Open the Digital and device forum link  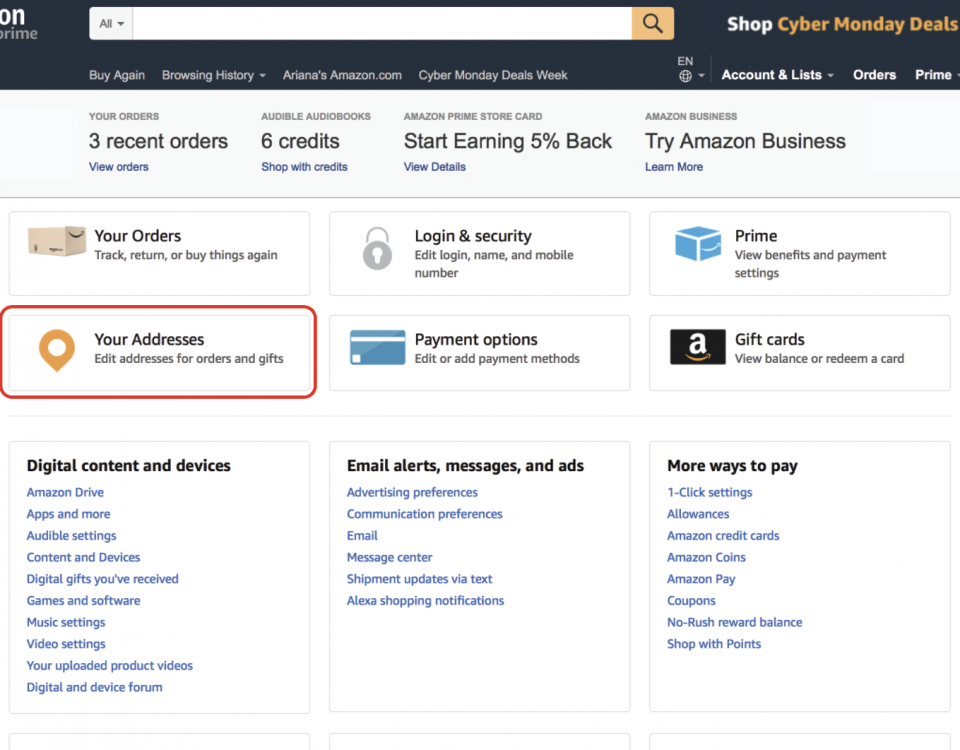tap(94, 687)
